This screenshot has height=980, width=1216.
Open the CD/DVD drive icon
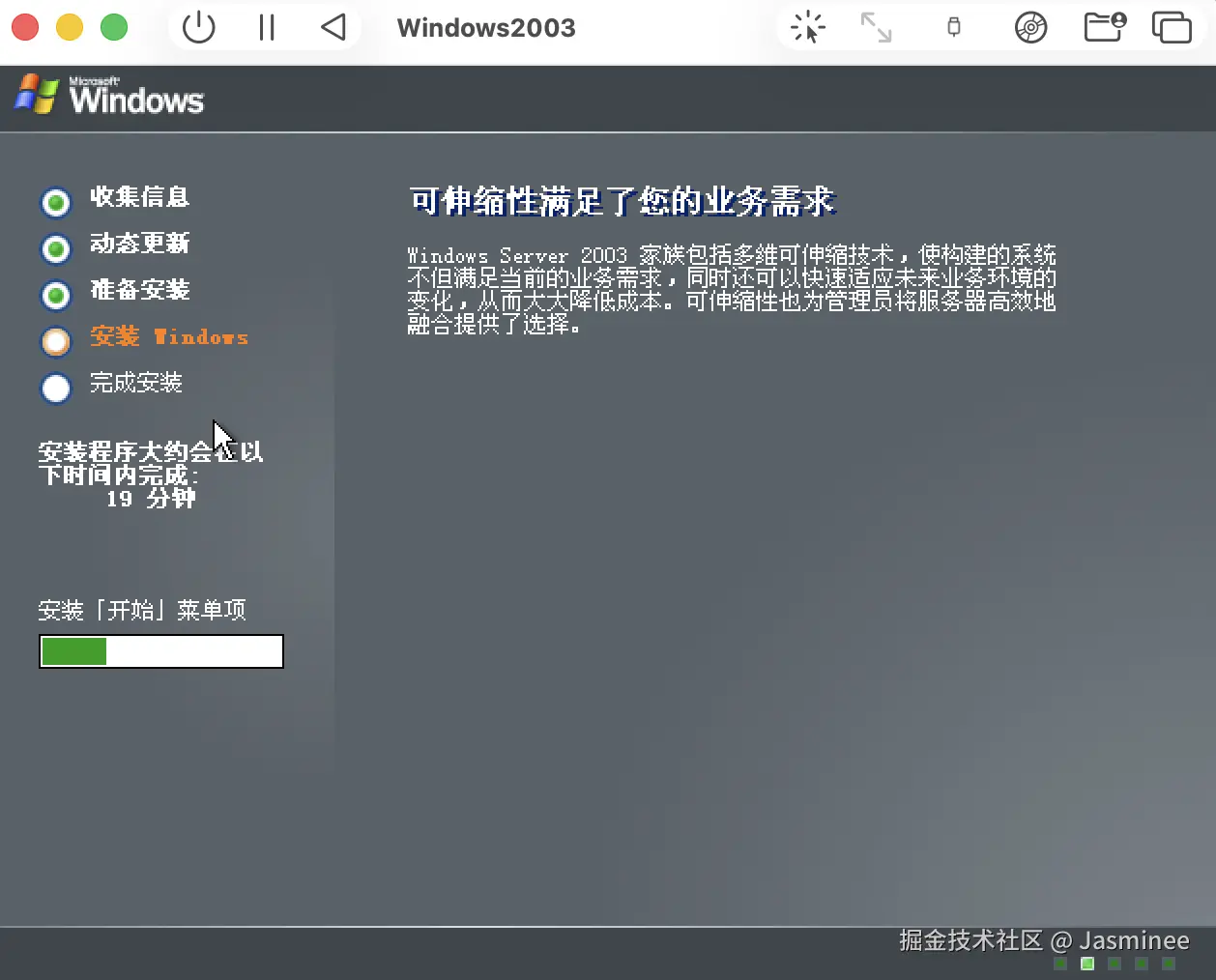[1031, 27]
